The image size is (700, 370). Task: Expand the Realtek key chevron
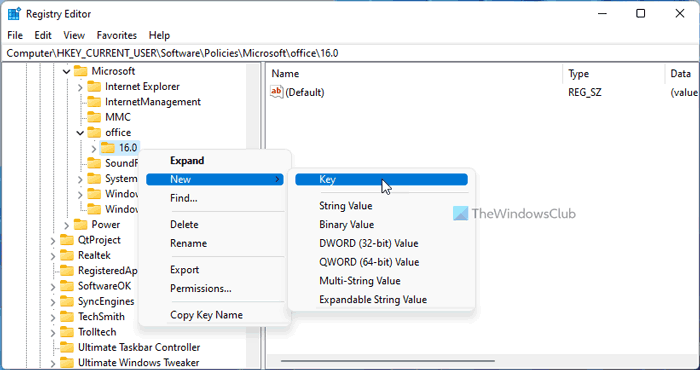(53, 256)
